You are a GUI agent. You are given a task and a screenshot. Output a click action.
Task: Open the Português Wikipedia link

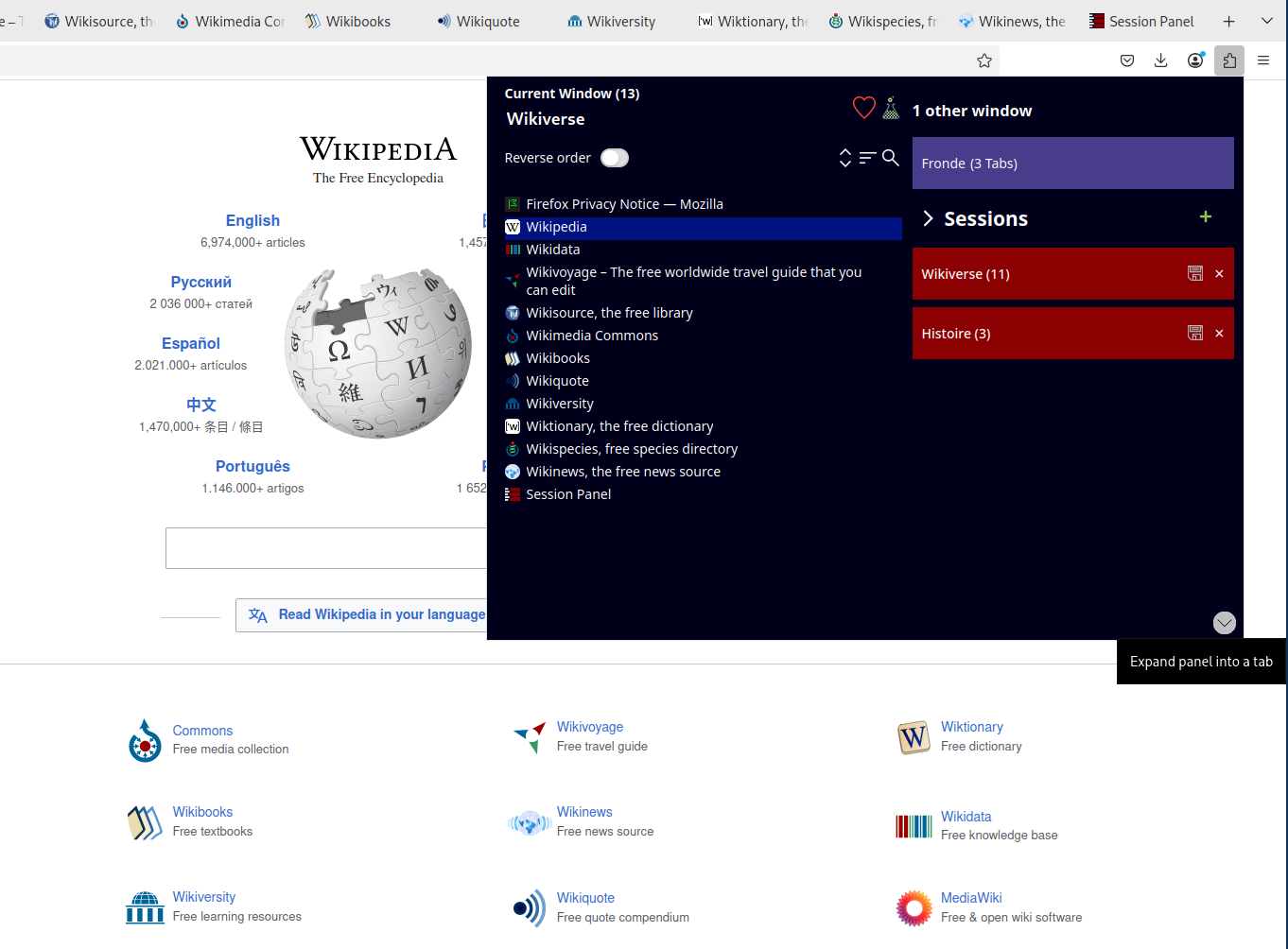(252, 466)
